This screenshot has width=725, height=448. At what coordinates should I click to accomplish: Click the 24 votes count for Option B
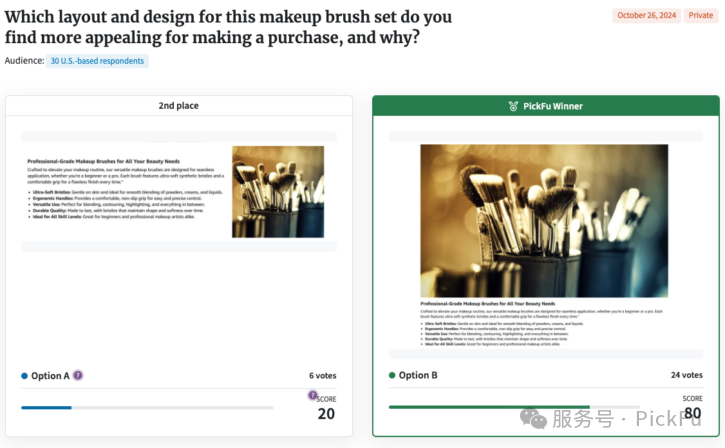tap(686, 376)
